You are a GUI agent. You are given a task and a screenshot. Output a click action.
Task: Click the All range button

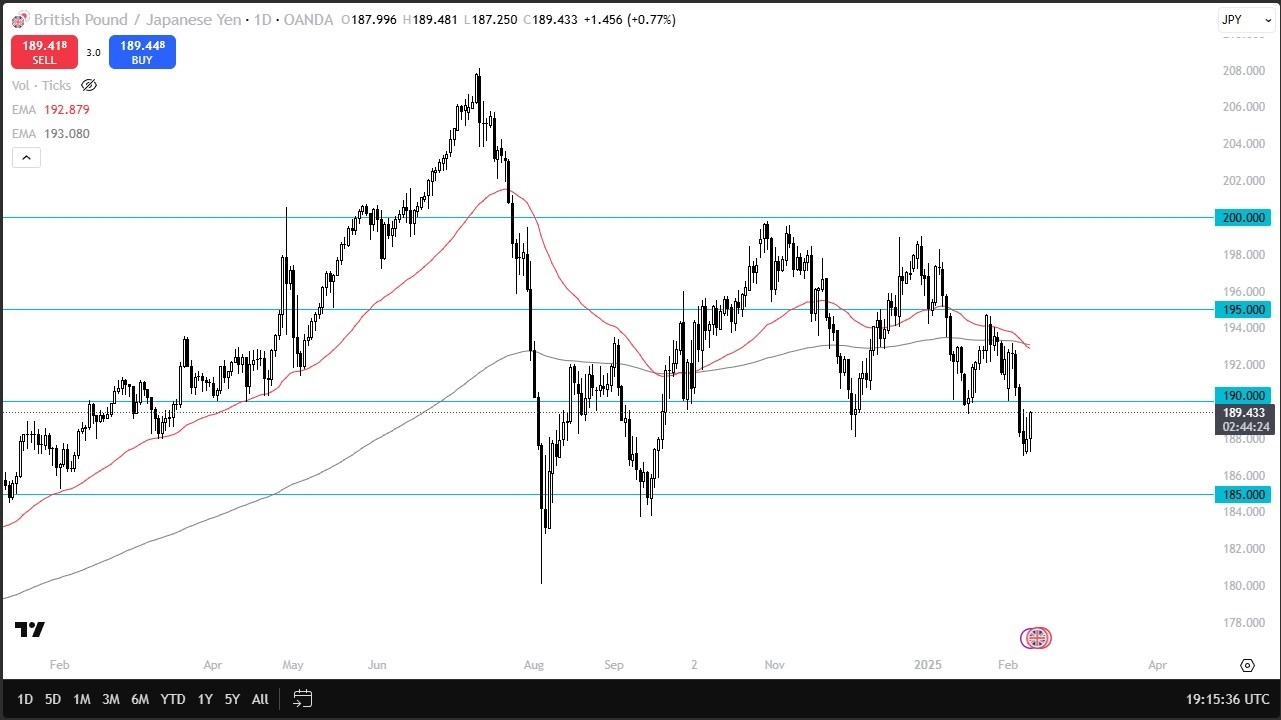click(259, 699)
